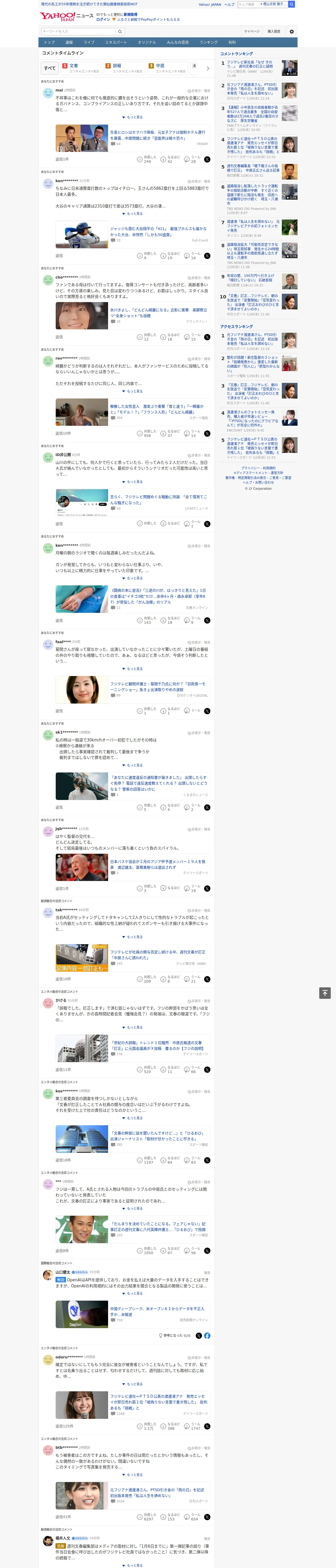Image resolution: width=336 pixels, height=1568 pixels.
Task: Click うーん icon with count 28
Action: pyautogui.click(x=187, y=159)
